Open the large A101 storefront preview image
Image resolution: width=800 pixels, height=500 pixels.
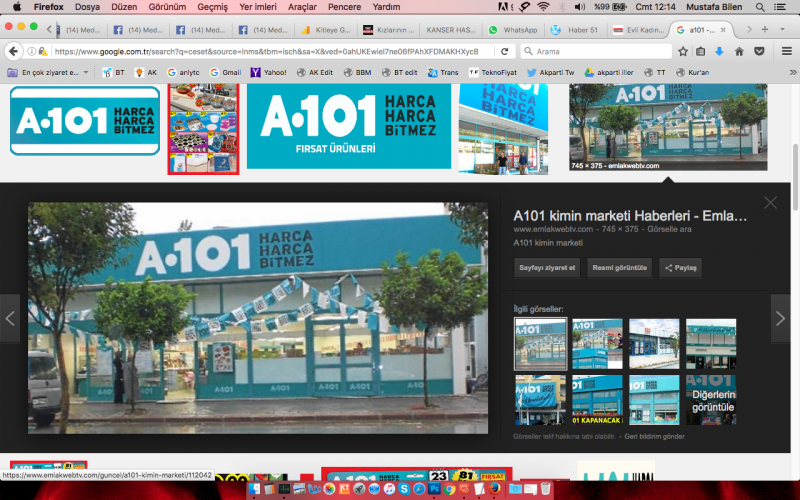point(258,318)
